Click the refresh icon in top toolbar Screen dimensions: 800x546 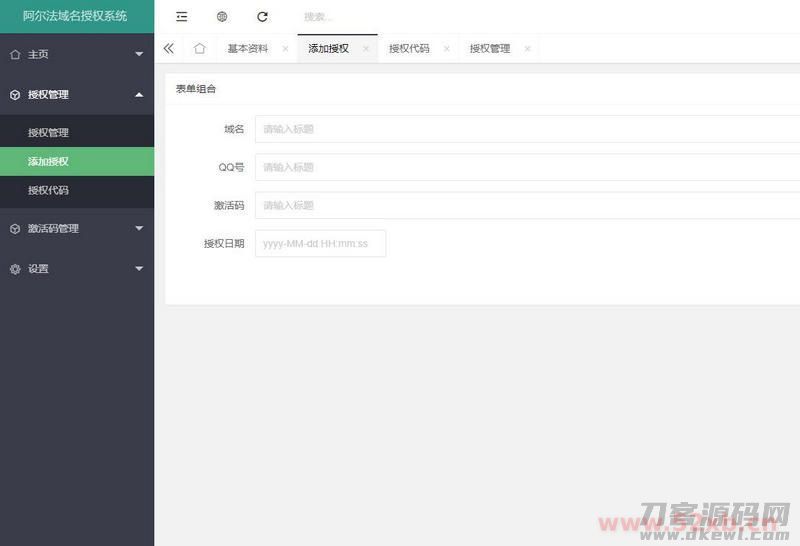point(262,17)
